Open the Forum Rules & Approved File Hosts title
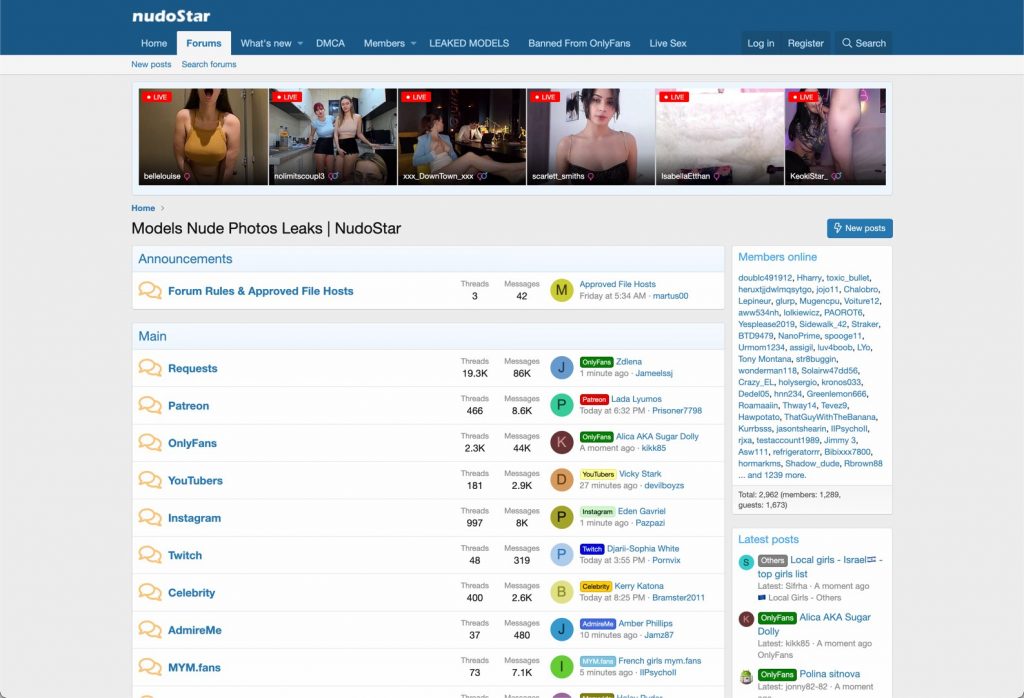Image resolution: width=1024 pixels, height=698 pixels. click(261, 291)
